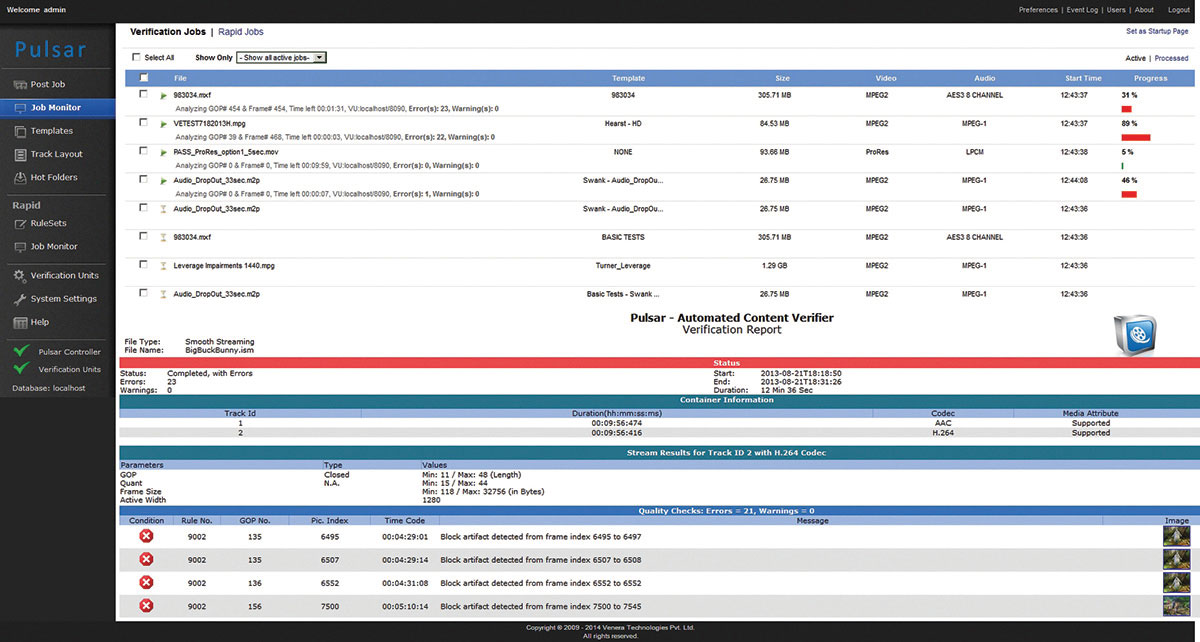1200x642 pixels.
Task: Open the Event Log from top bar
Action: (x=1082, y=10)
